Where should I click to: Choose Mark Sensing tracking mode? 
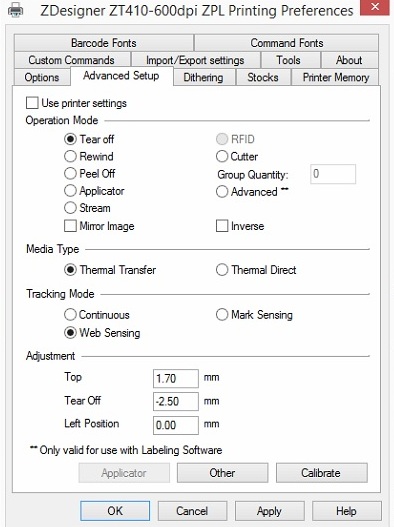[222, 315]
